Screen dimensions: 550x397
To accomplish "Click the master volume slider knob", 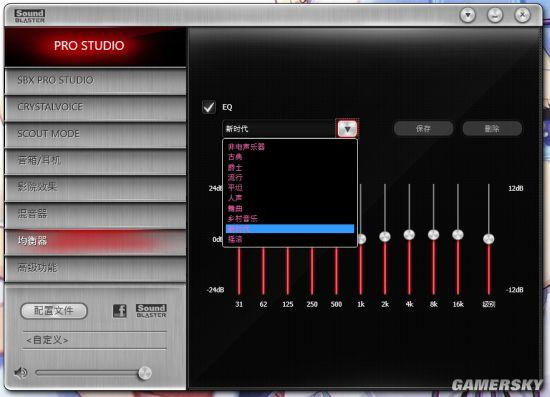I will coord(145,373).
